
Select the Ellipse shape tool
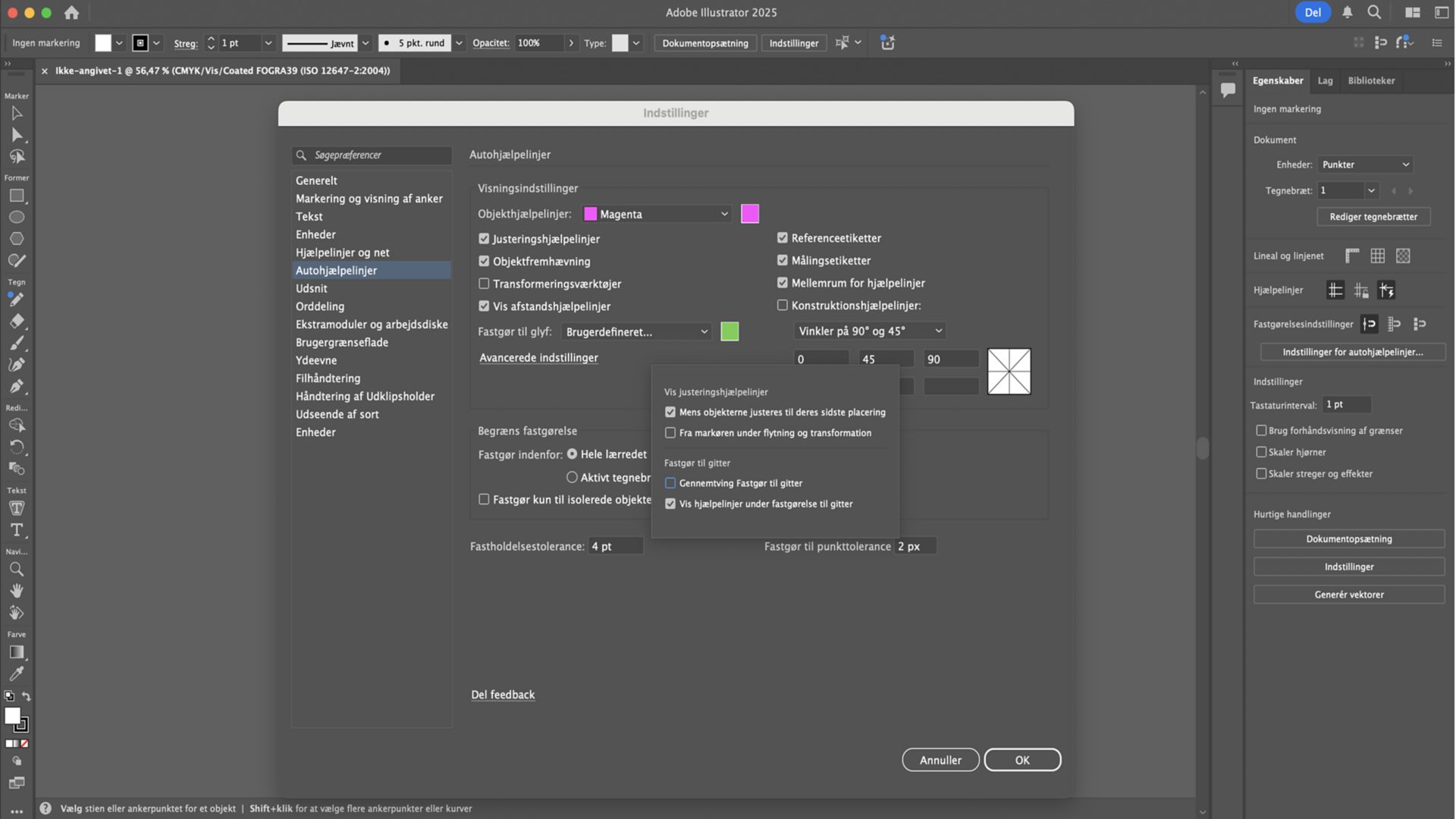pos(17,218)
